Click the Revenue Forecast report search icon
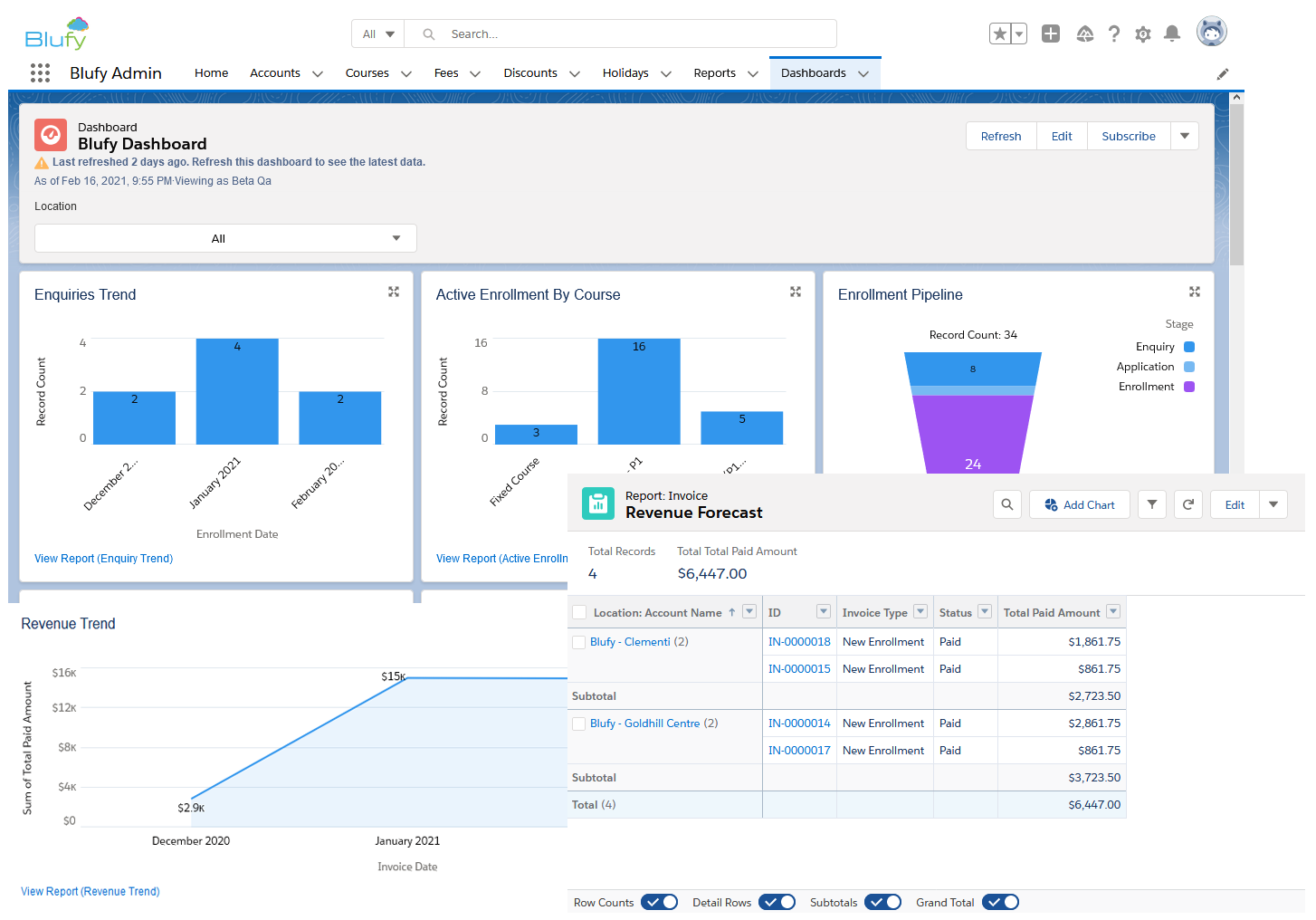Image resolution: width=1316 pixels, height=920 pixels. [x=1007, y=504]
